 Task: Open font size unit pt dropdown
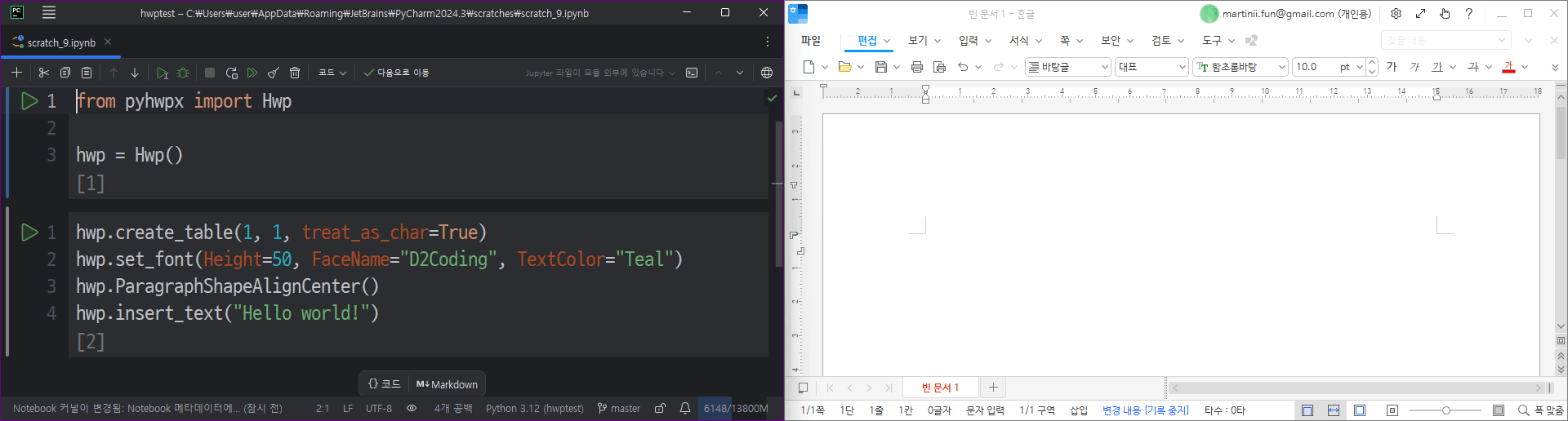(1360, 67)
